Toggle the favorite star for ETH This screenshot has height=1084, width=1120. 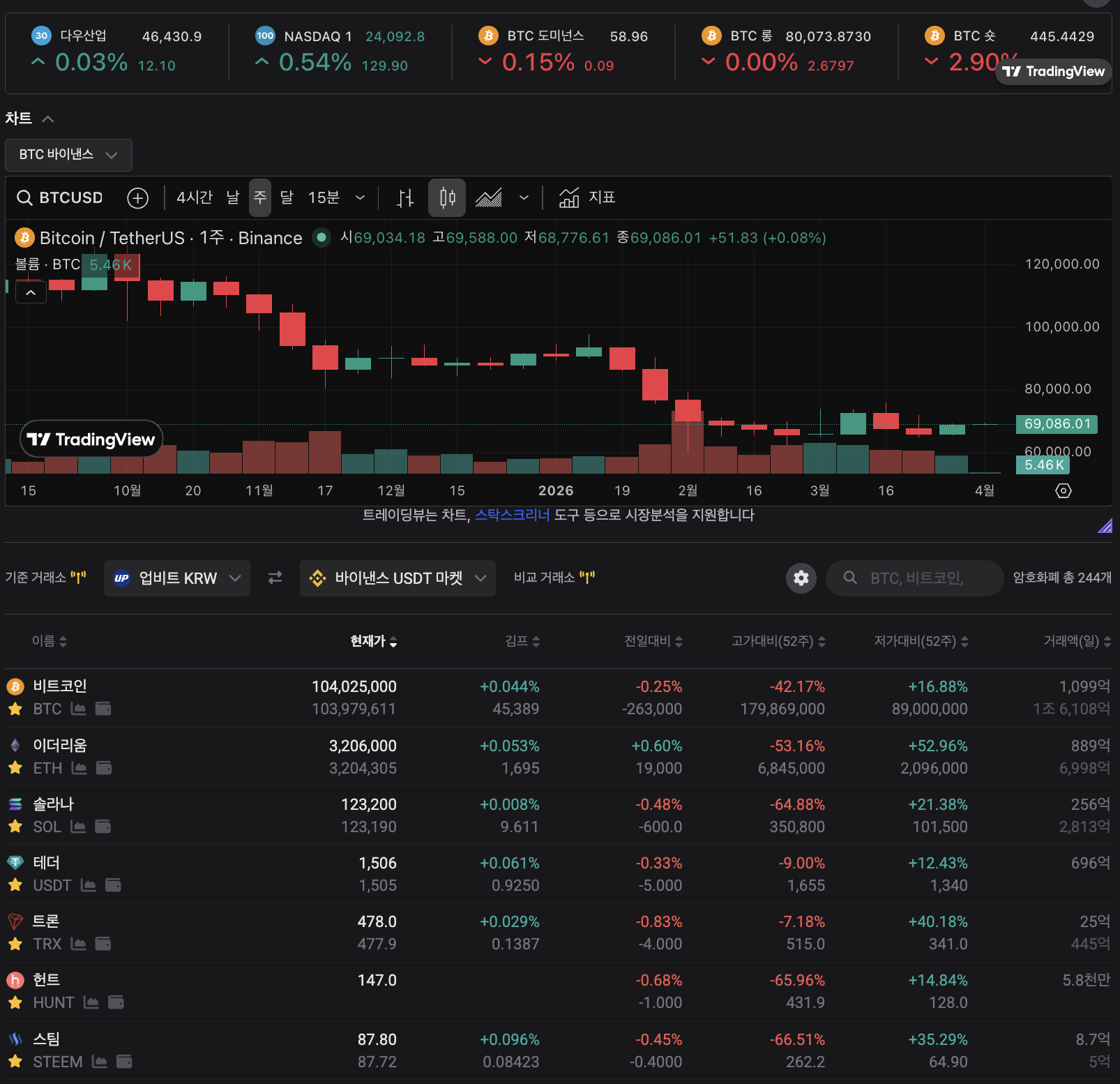click(15, 768)
